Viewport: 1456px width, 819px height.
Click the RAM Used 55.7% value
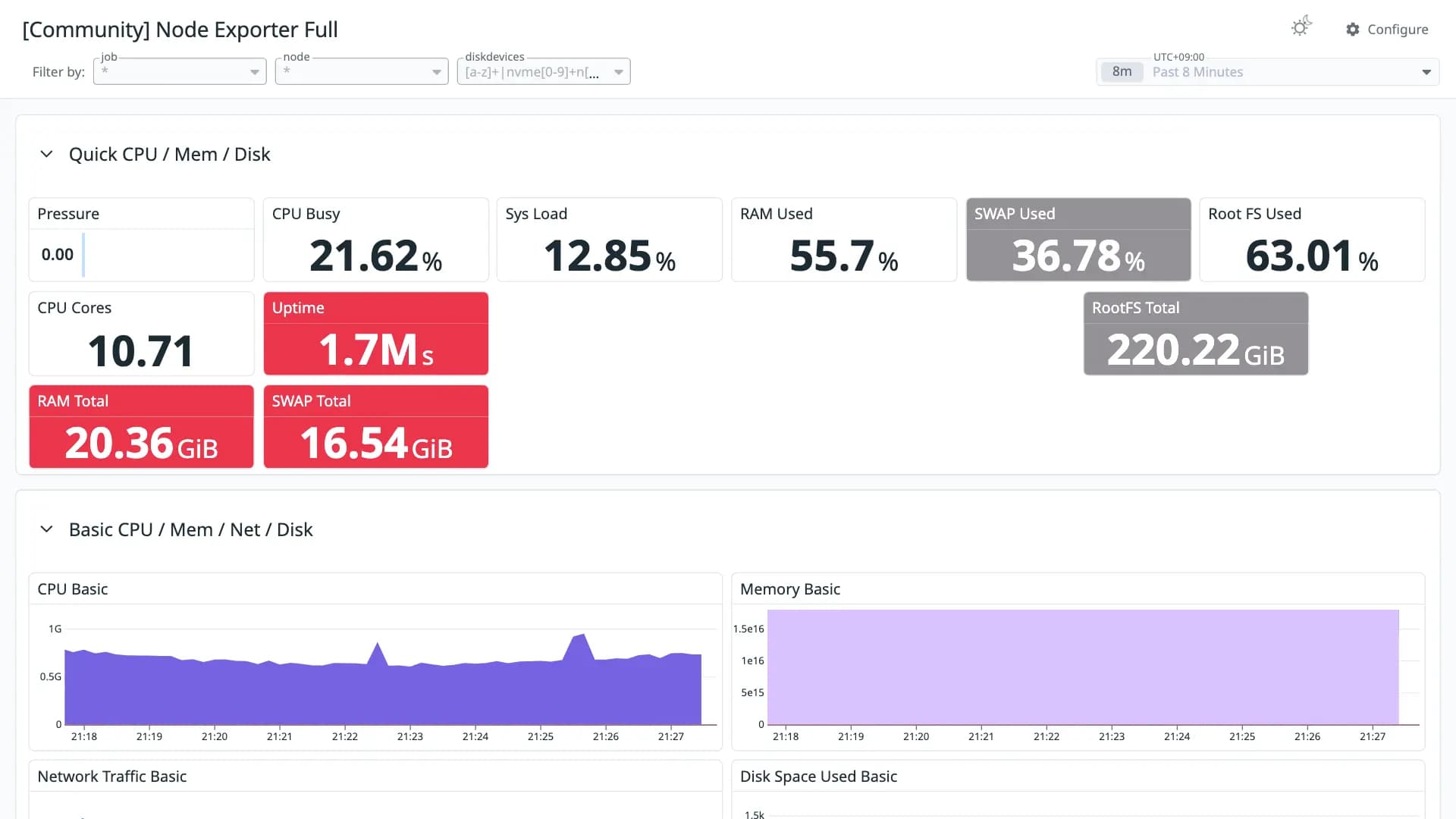844,256
